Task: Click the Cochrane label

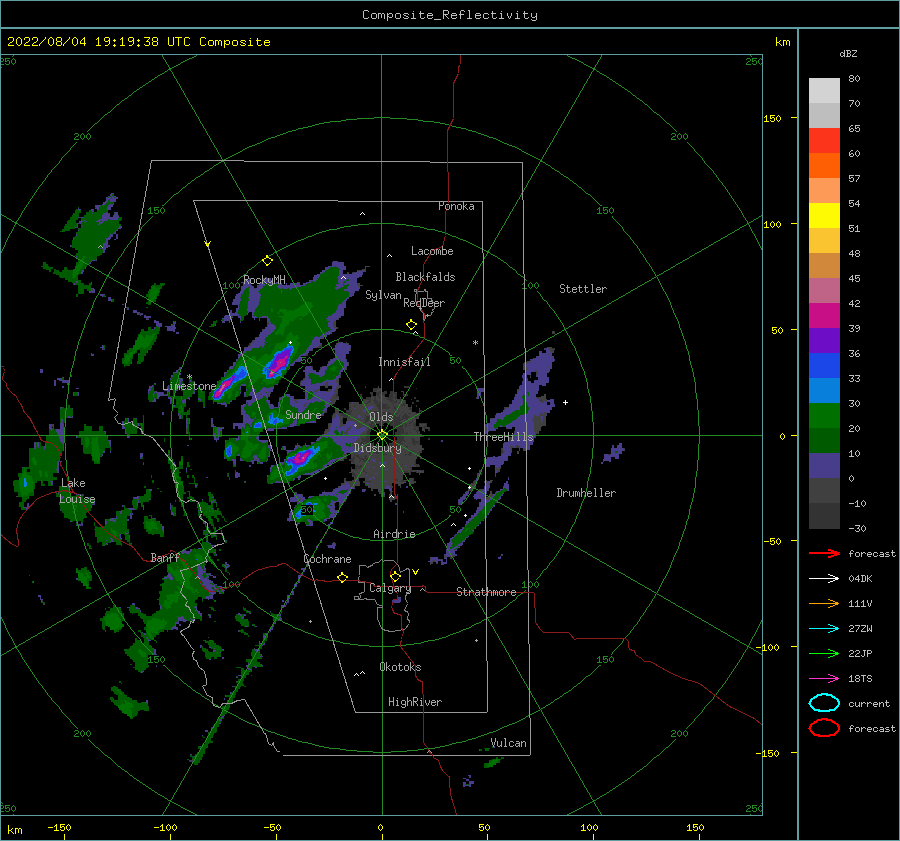Action: (x=327, y=559)
